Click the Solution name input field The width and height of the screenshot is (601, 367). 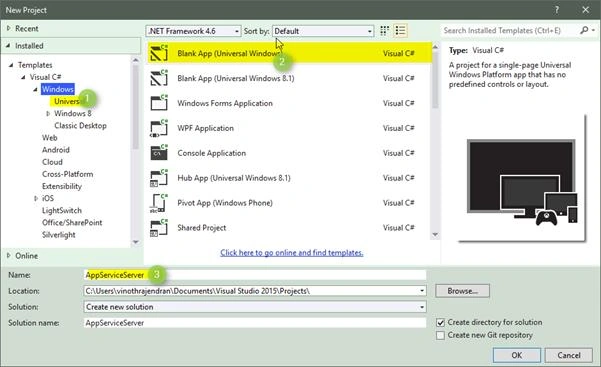pos(255,323)
